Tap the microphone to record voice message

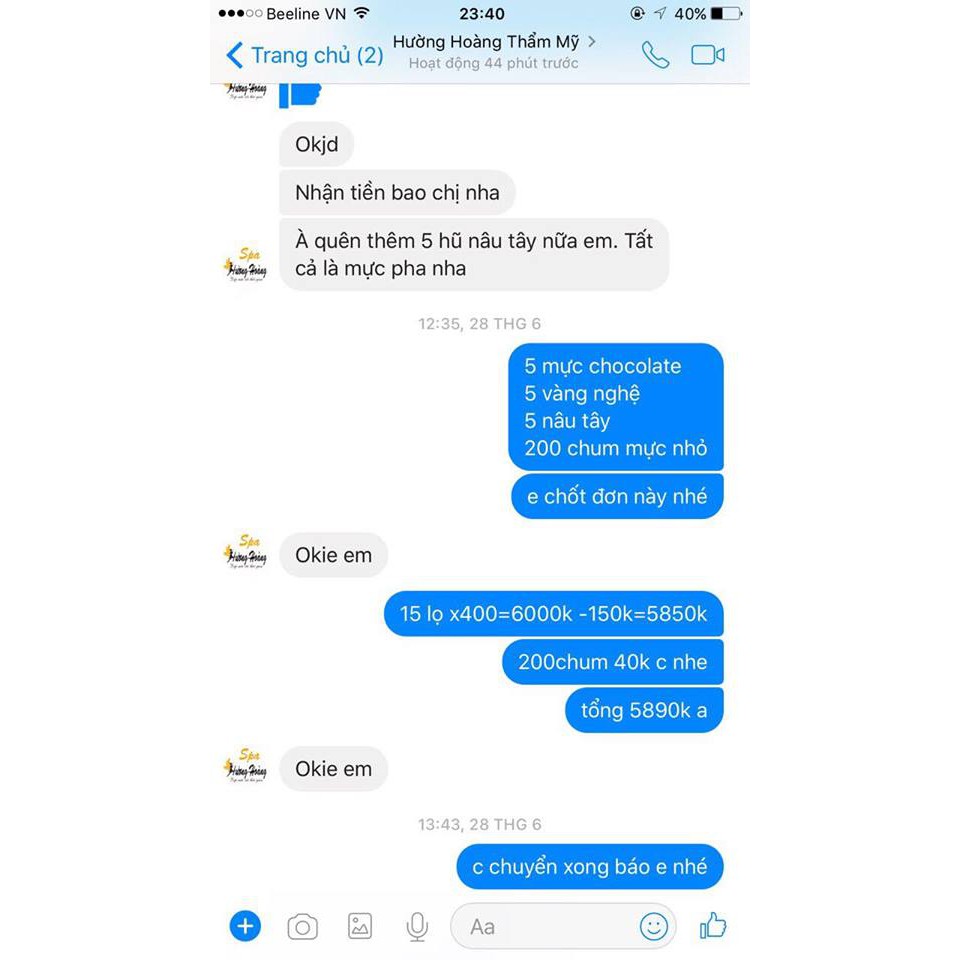pos(417,926)
